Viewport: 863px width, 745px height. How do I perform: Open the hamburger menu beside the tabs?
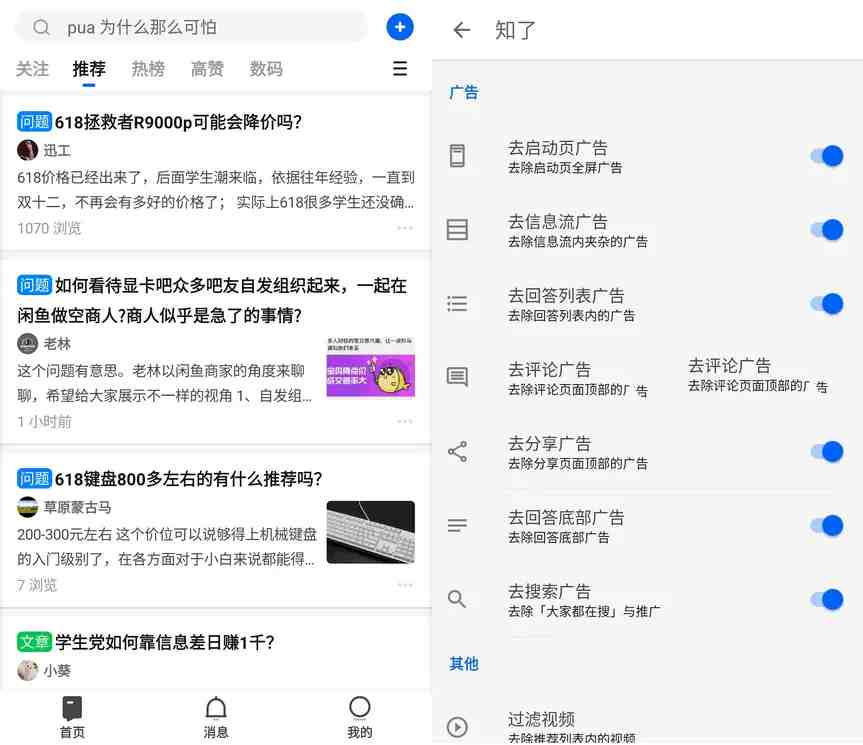(x=400, y=69)
